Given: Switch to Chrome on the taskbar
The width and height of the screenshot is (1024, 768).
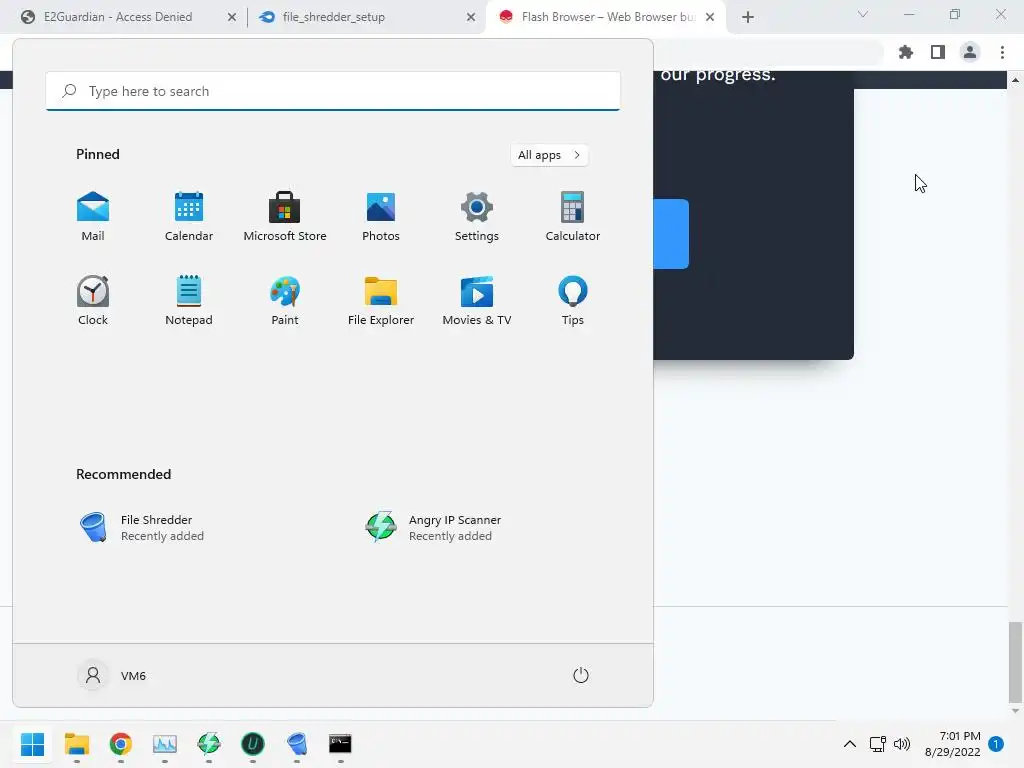Looking at the screenshot, I should click(121, 744).
